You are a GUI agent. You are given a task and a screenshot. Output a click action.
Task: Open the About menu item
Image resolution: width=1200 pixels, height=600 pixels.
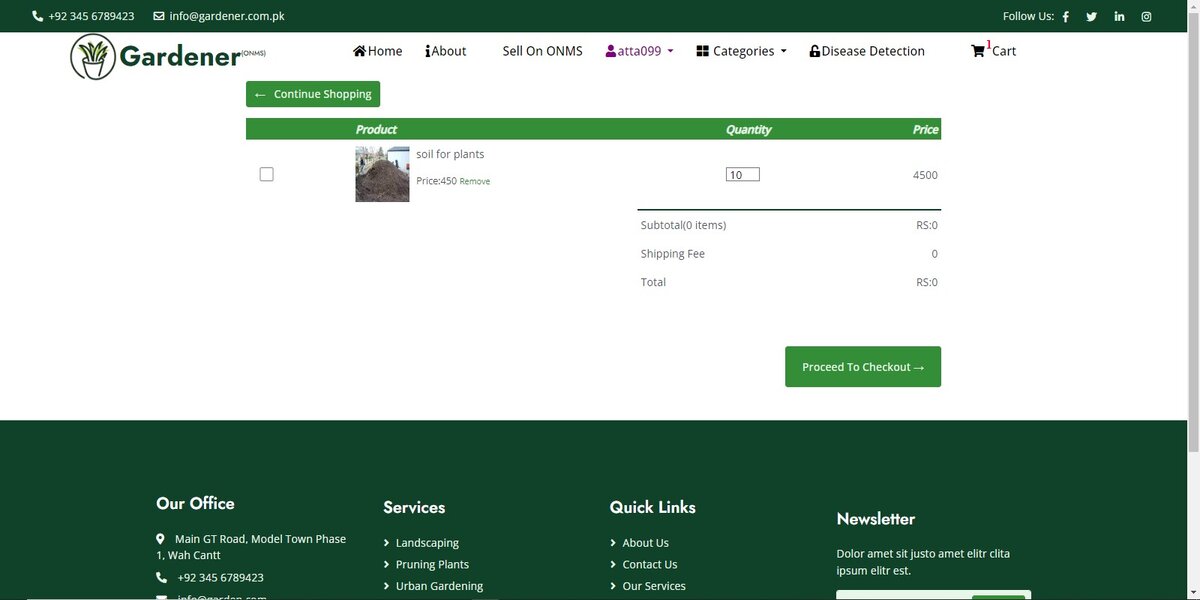[x=445, y=50]
